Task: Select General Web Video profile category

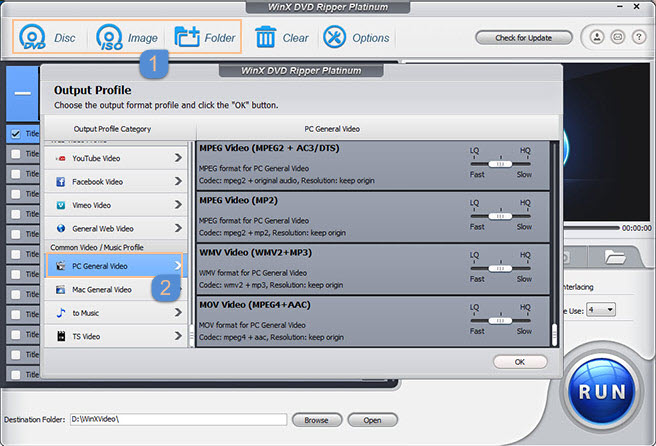Action: tap(116, 228)
